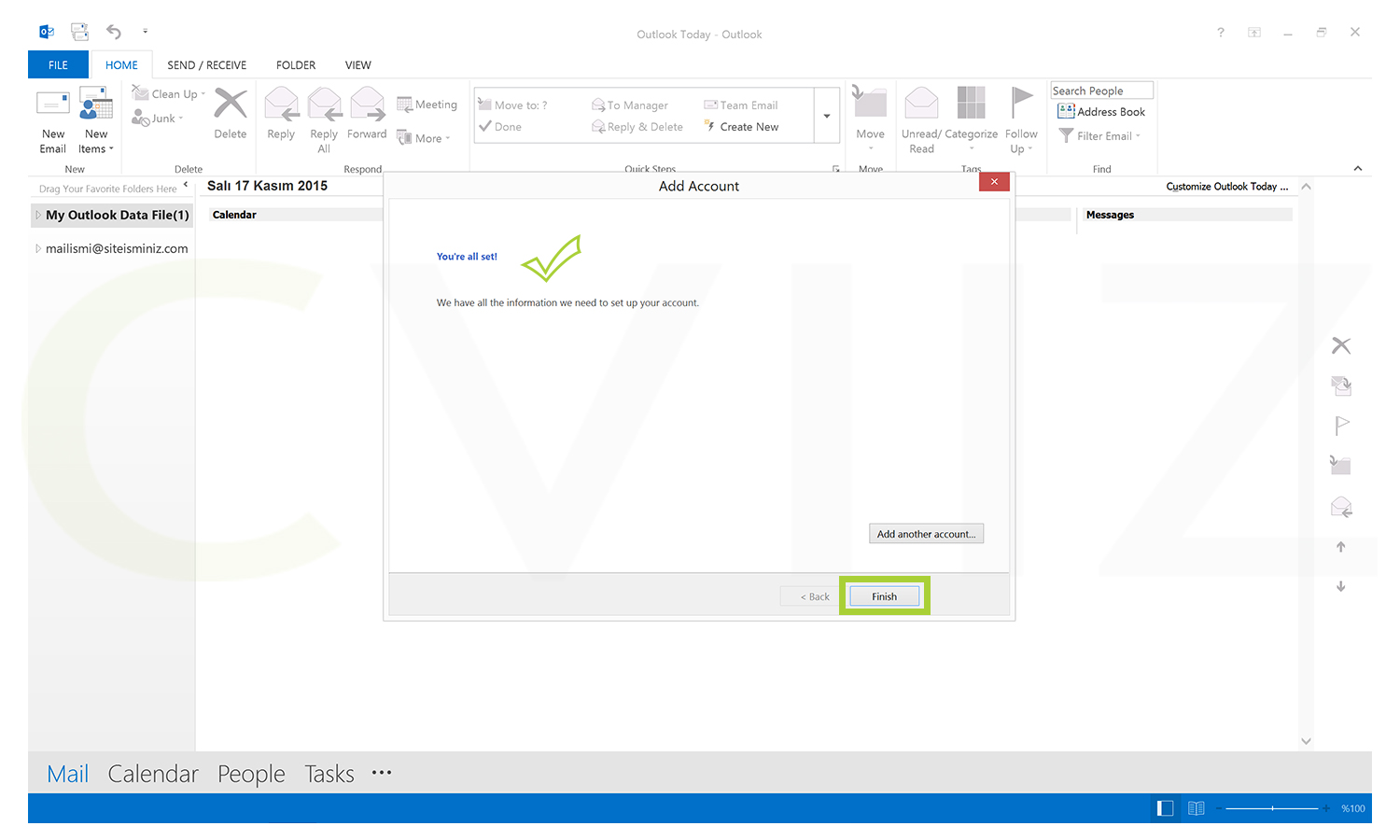Screen dimensions: 1400x840
Task: Switch to the FOLDER tab
Action: [x=296, y=64]
